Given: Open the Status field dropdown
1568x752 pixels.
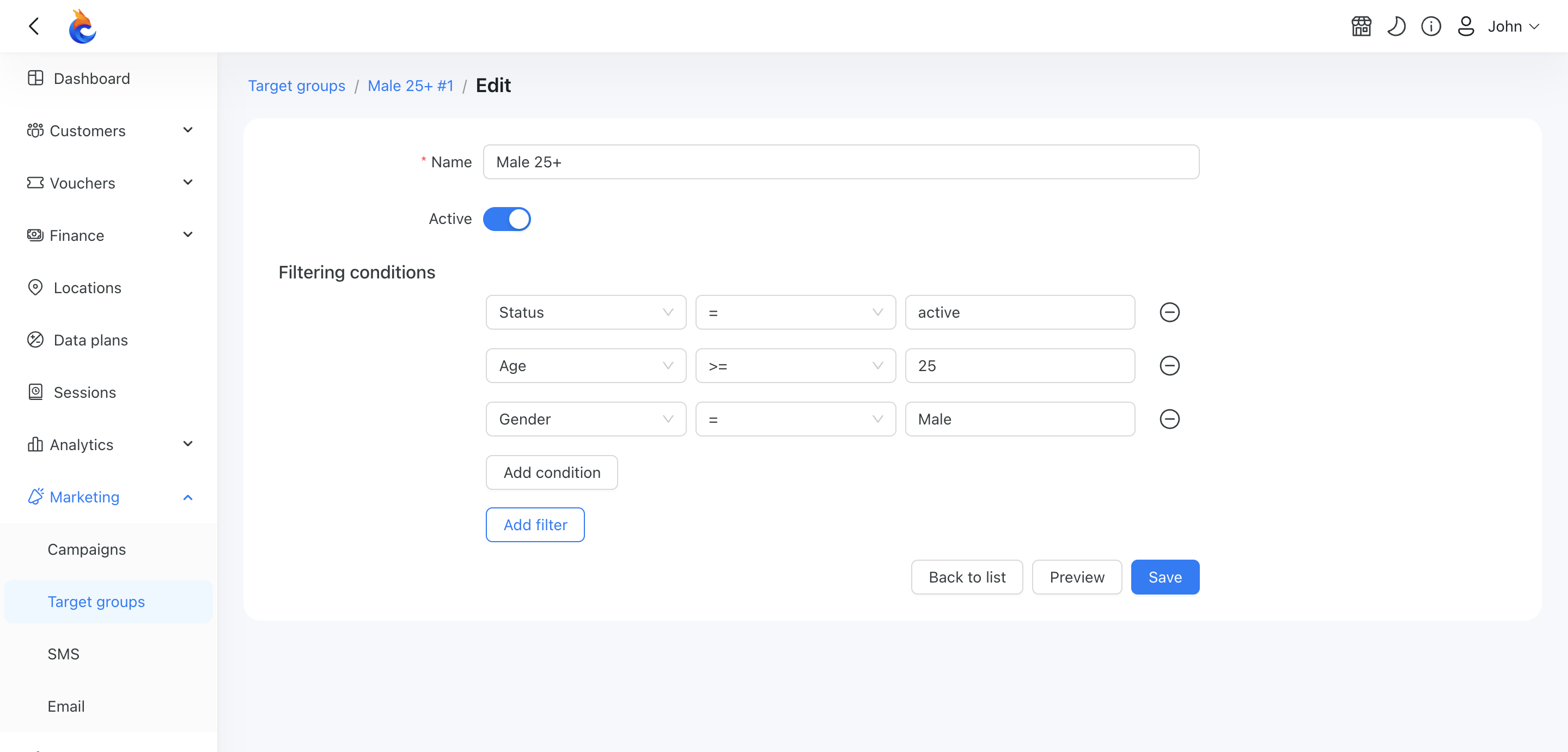Looking at the screenshot, I should pyautogui.click(x=585, y=312).
